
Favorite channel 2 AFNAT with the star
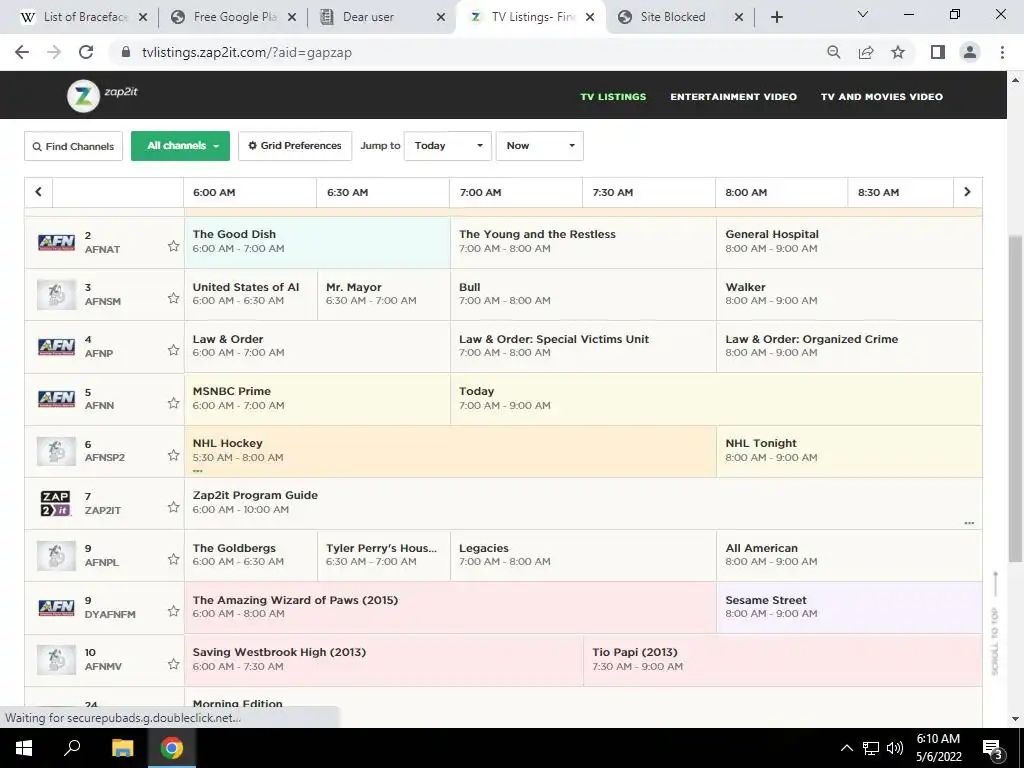coord(173,246)
